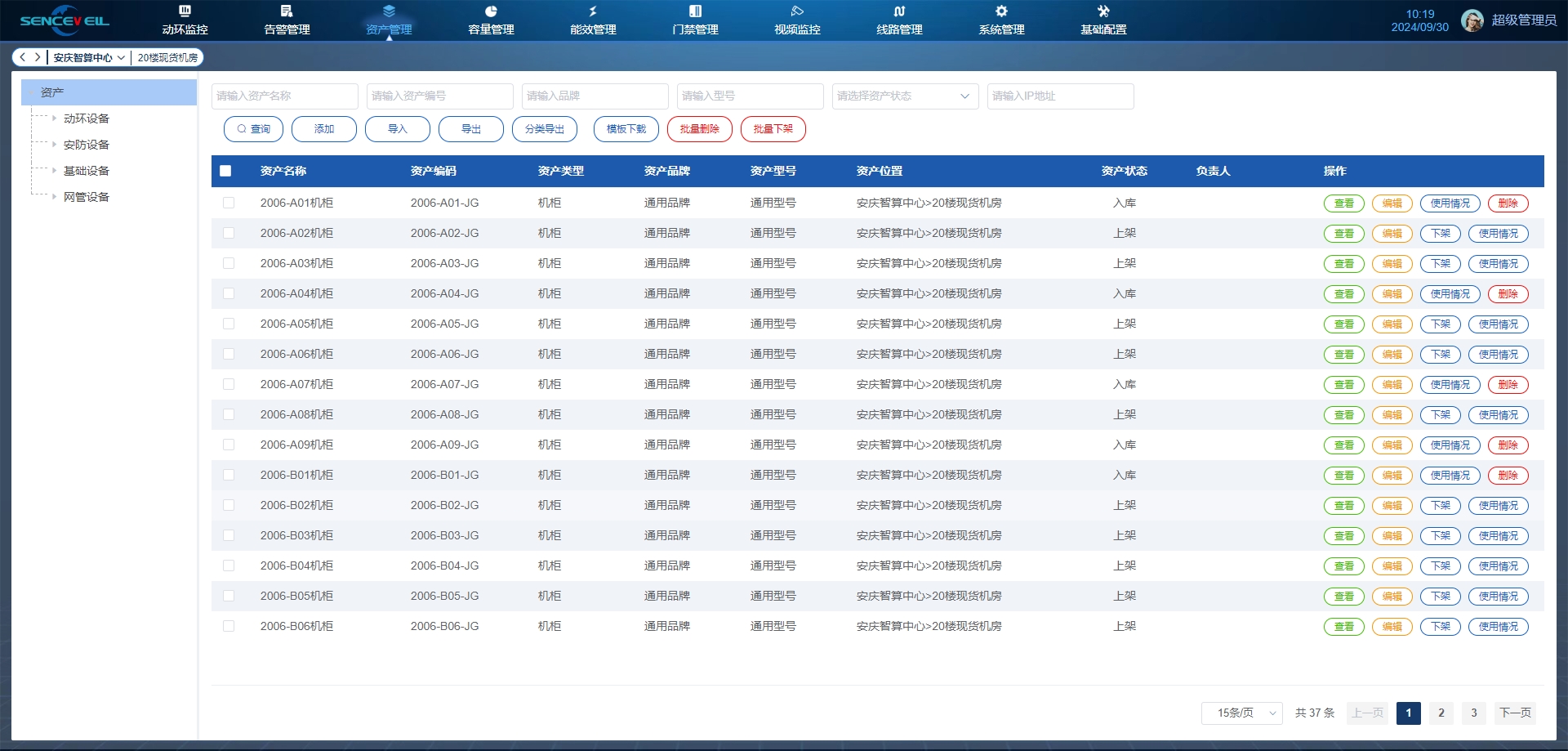Toggle the select-all checkbox in table header
Viewport: 1568px width, 751px height.
coord(225,171)
